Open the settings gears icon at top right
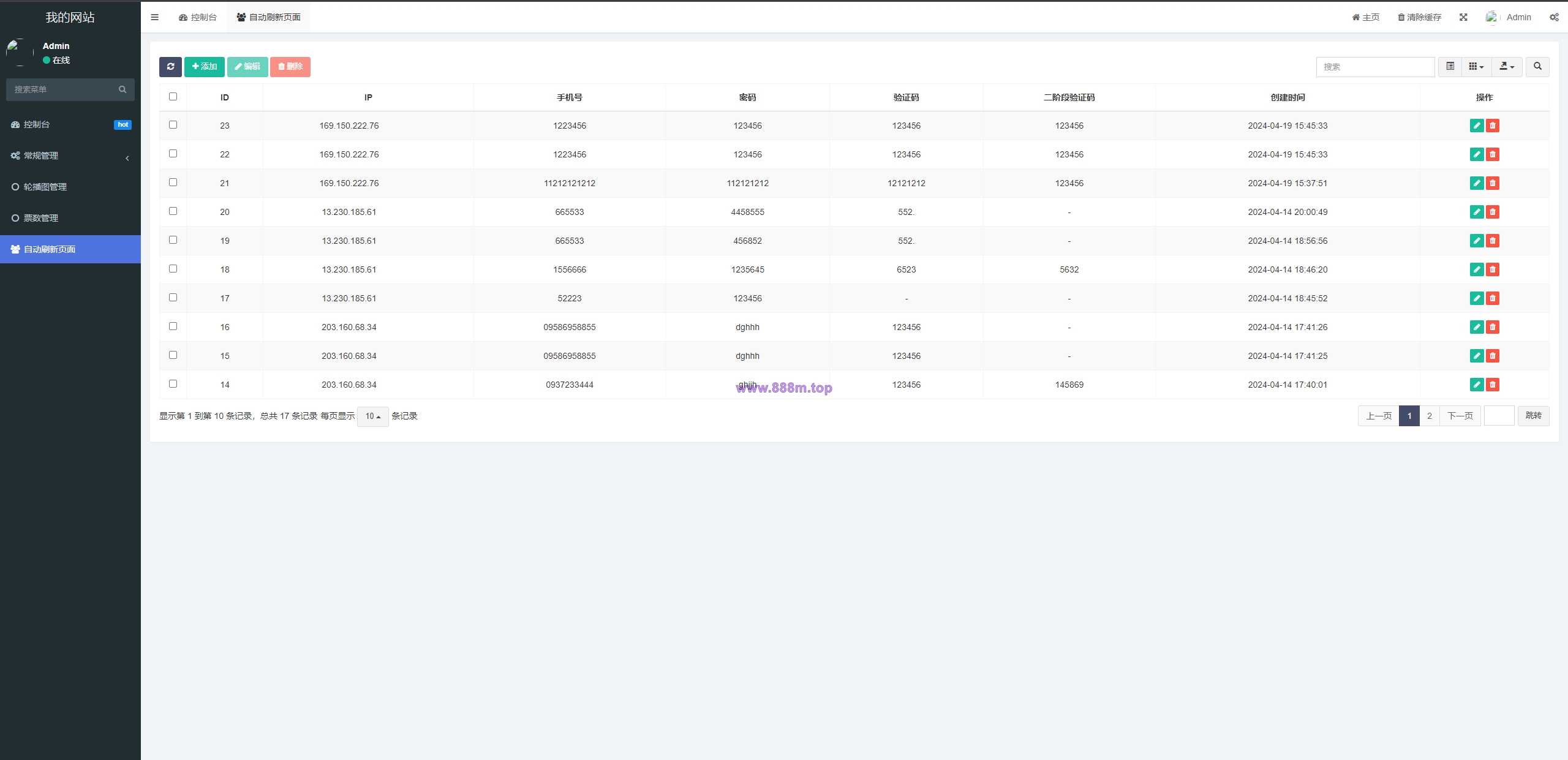 coord(1554,17)
